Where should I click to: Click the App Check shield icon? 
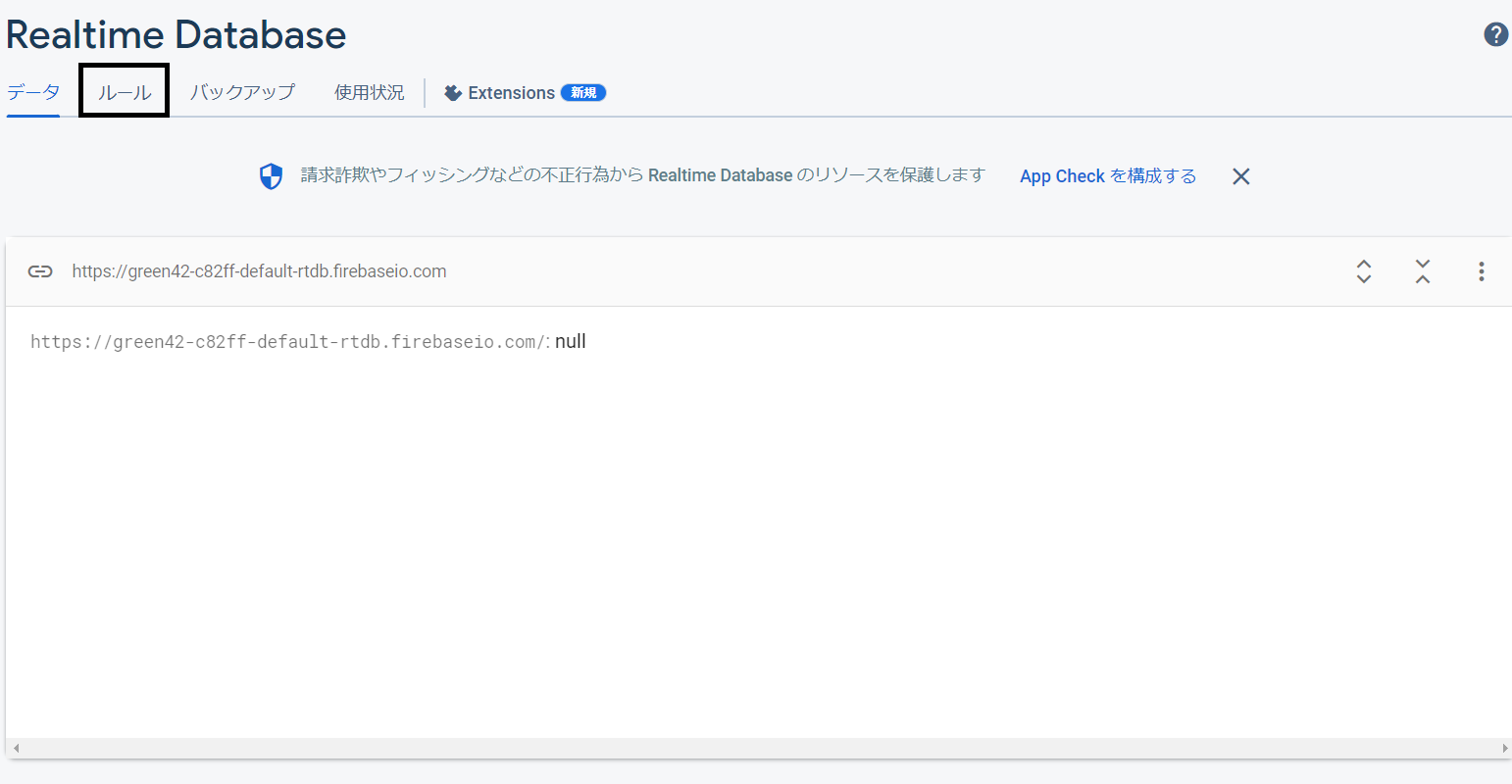click(x=271, y=176)
